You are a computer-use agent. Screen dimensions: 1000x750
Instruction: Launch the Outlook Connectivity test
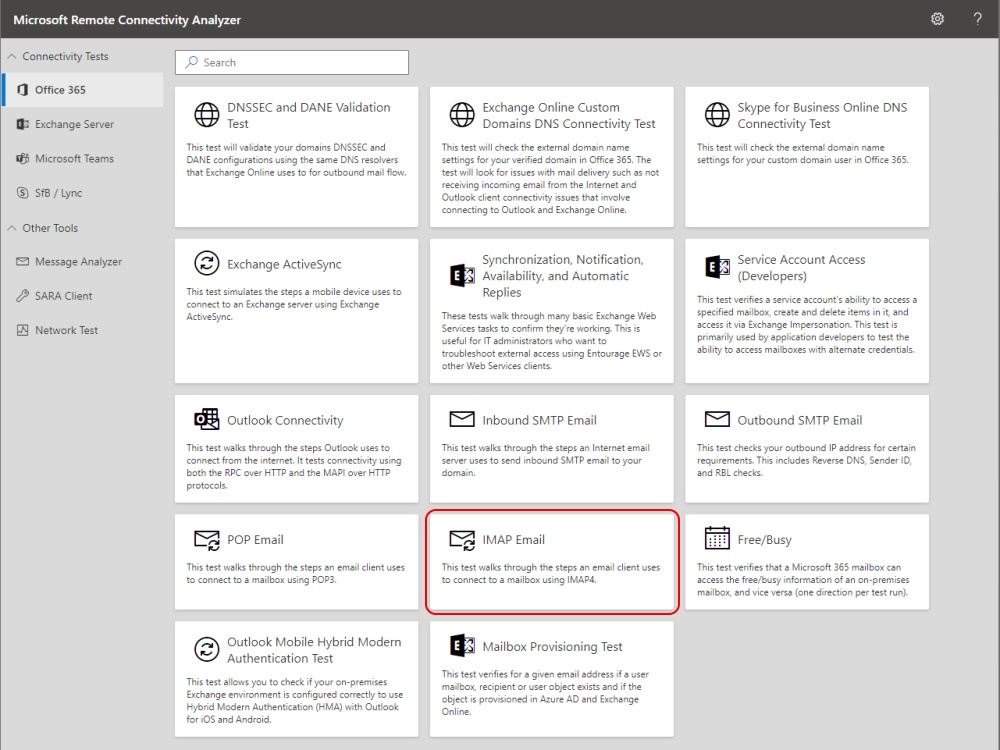coord(297,449)
